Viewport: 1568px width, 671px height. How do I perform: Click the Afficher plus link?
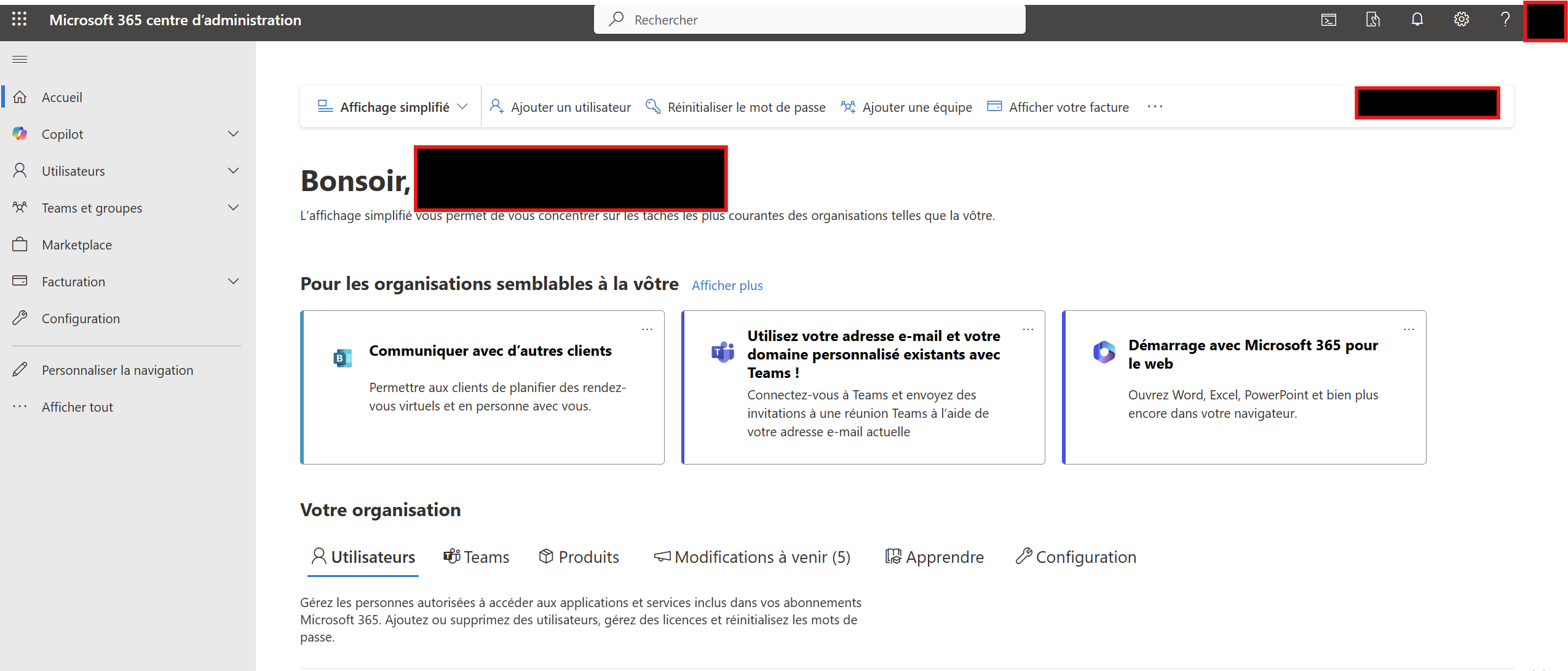tap(727, 285)
